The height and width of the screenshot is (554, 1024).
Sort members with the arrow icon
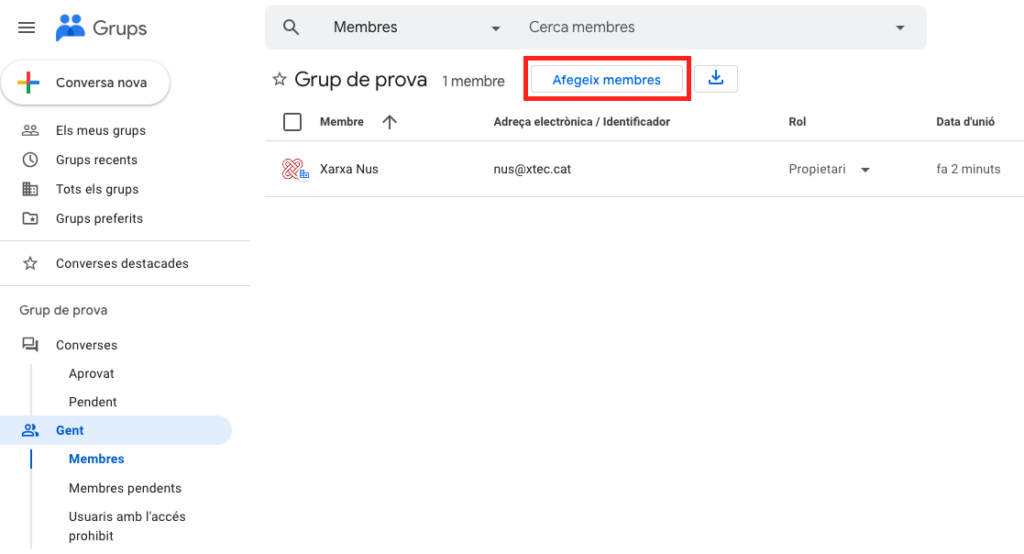tap(390, 122)
